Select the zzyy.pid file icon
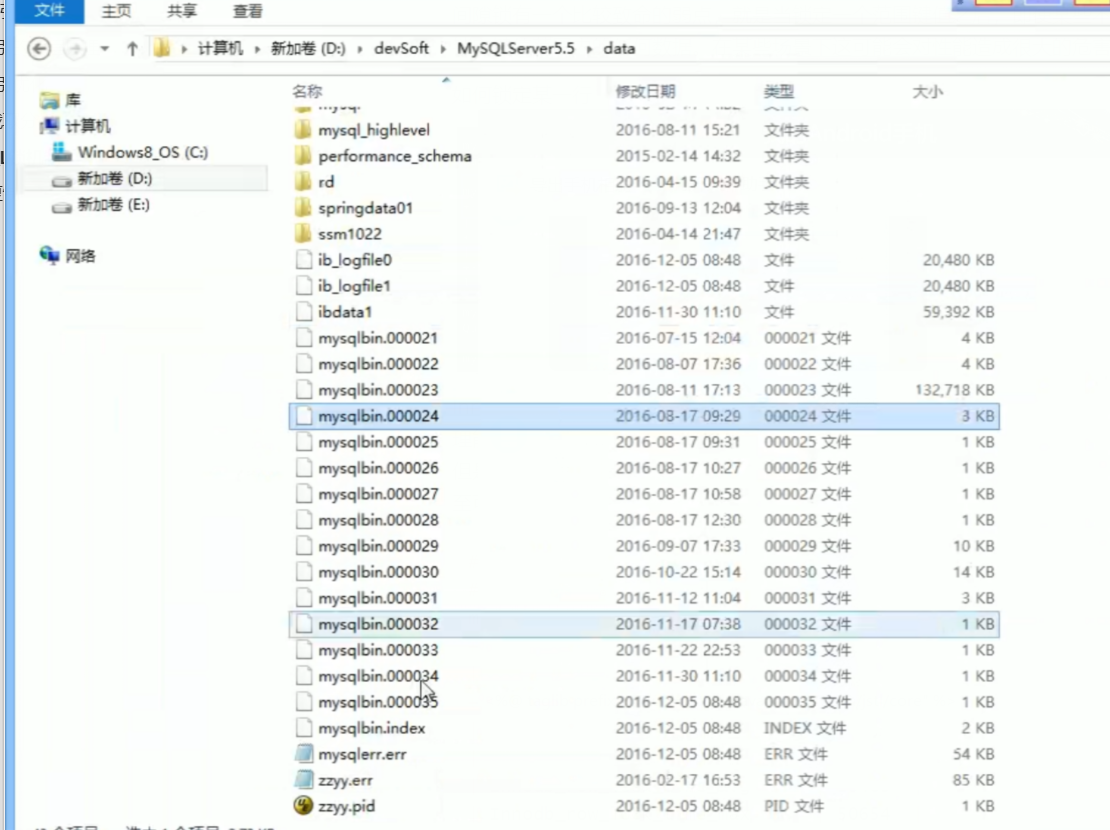Viewport: 1110px width, 830px height. (304, 806)
